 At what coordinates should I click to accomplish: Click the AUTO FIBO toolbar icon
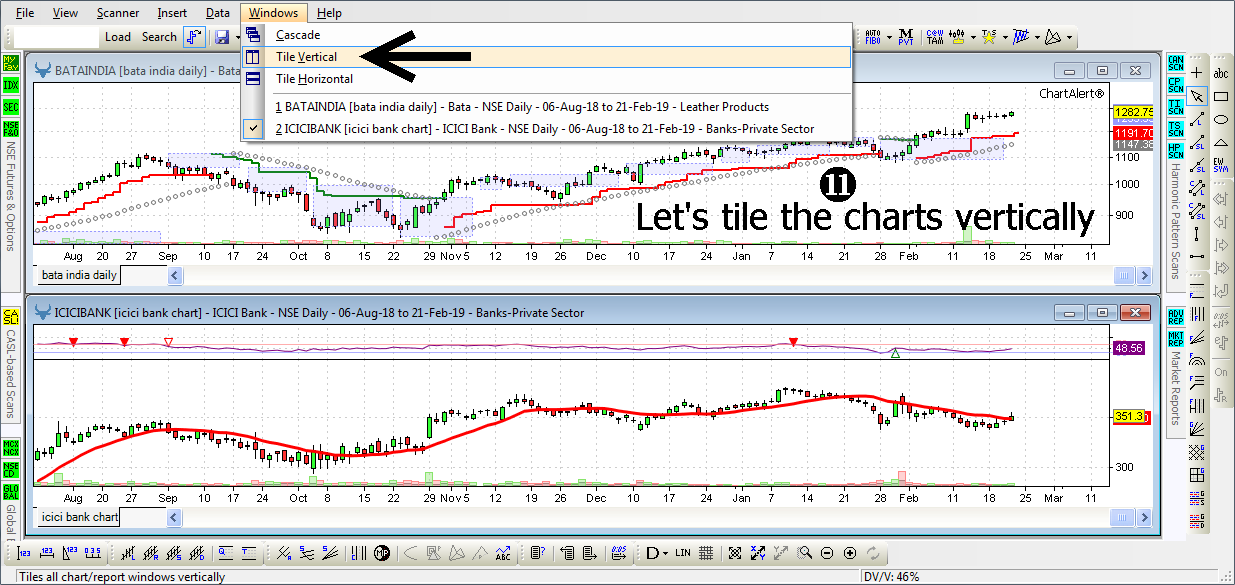872,37
